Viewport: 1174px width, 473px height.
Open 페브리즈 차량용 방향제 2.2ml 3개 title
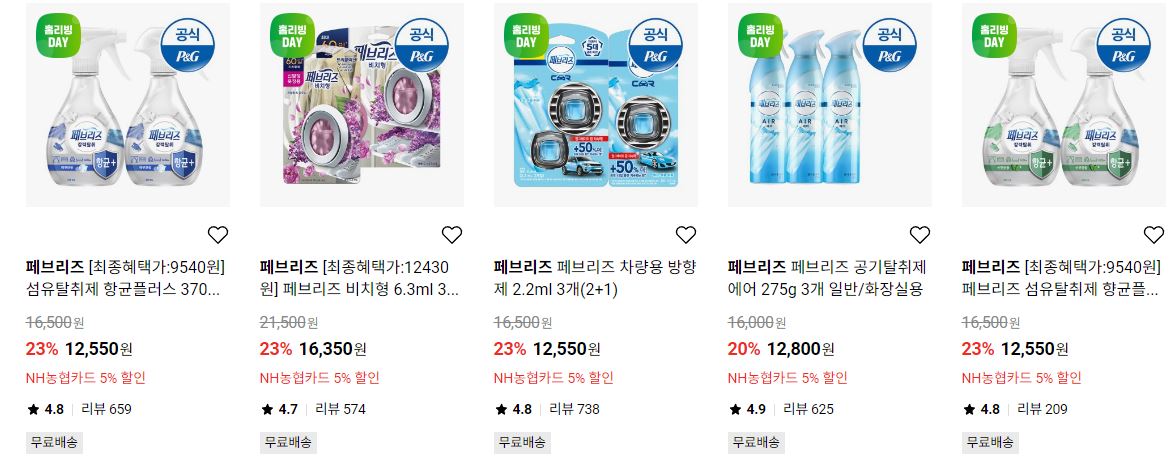595,278
